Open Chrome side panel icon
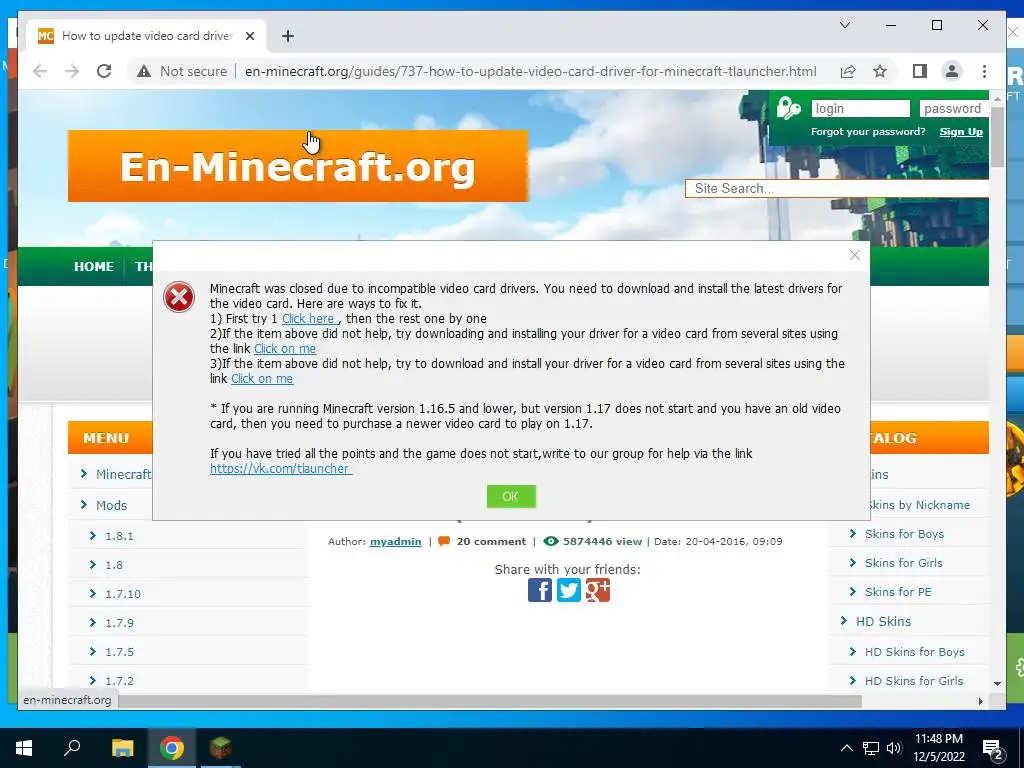The width and height of the screenshot is (1024, 768). [920, 71]
